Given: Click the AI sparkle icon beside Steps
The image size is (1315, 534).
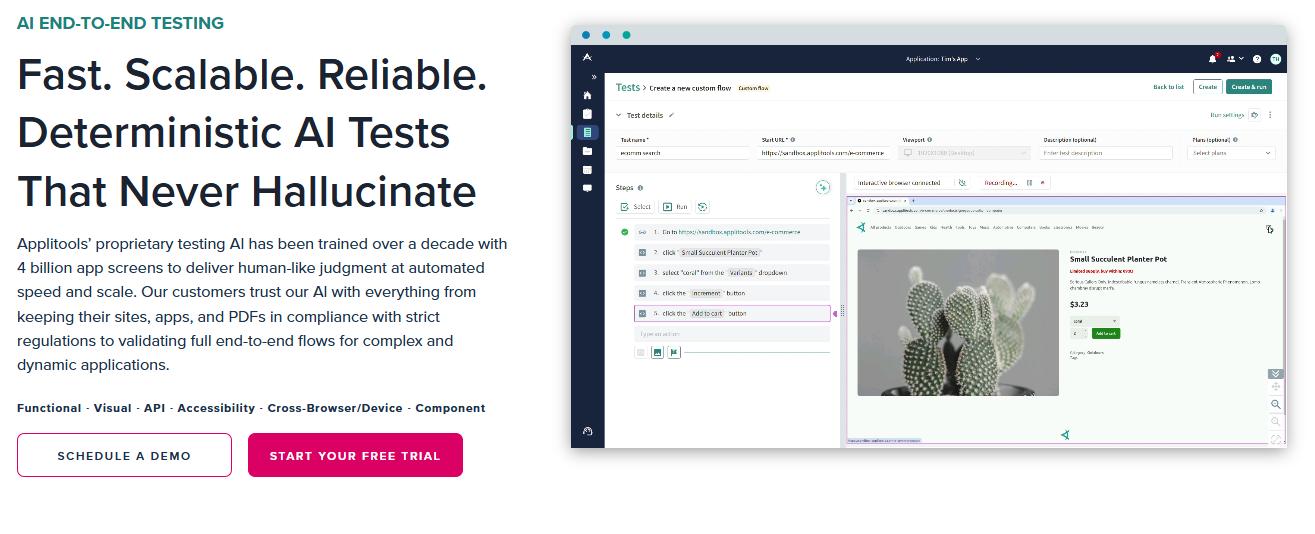Looking at the screenshot, I should click(x=822, y=187).
